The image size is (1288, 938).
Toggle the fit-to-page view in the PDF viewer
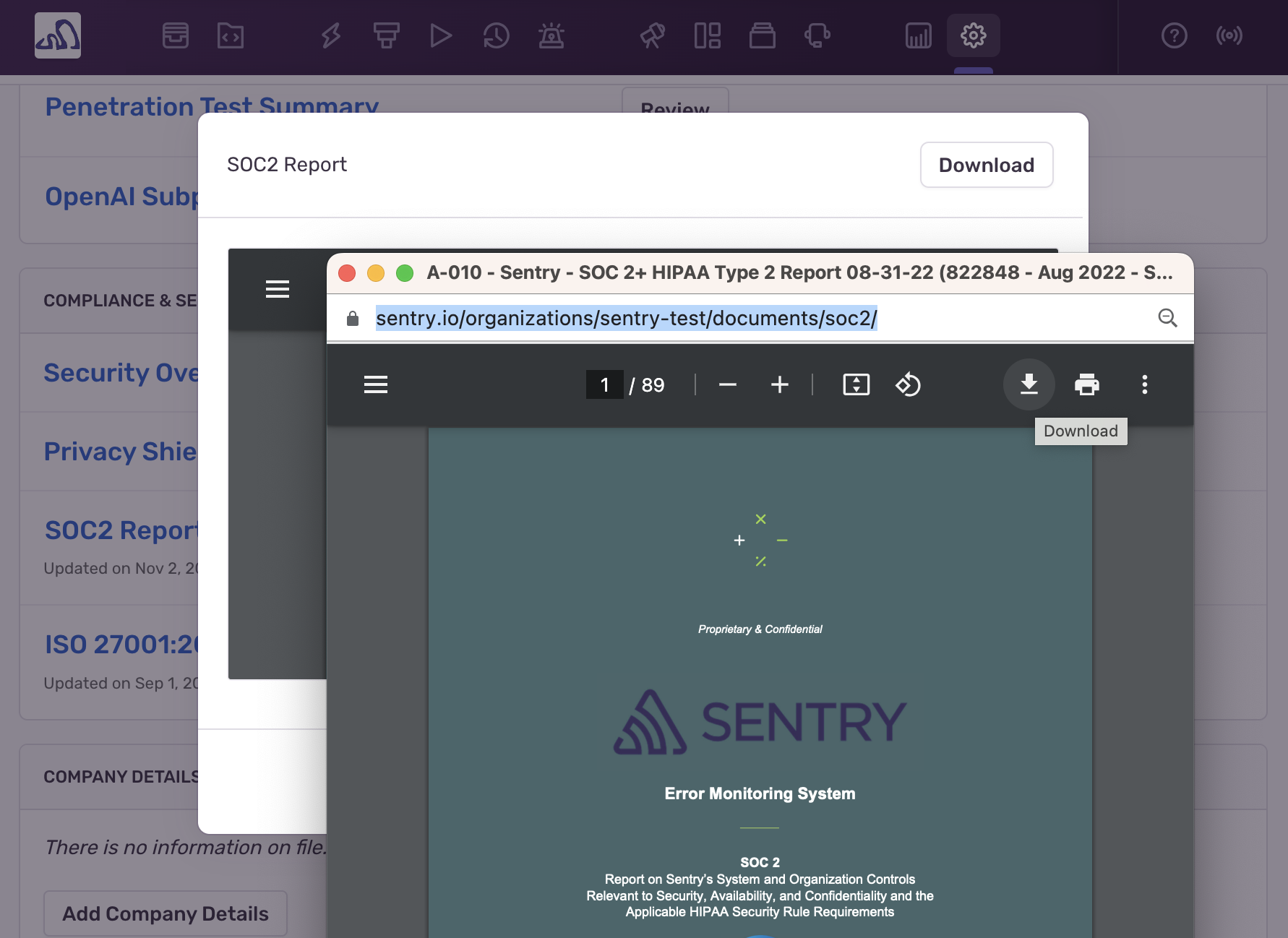(x=856, y=384)
